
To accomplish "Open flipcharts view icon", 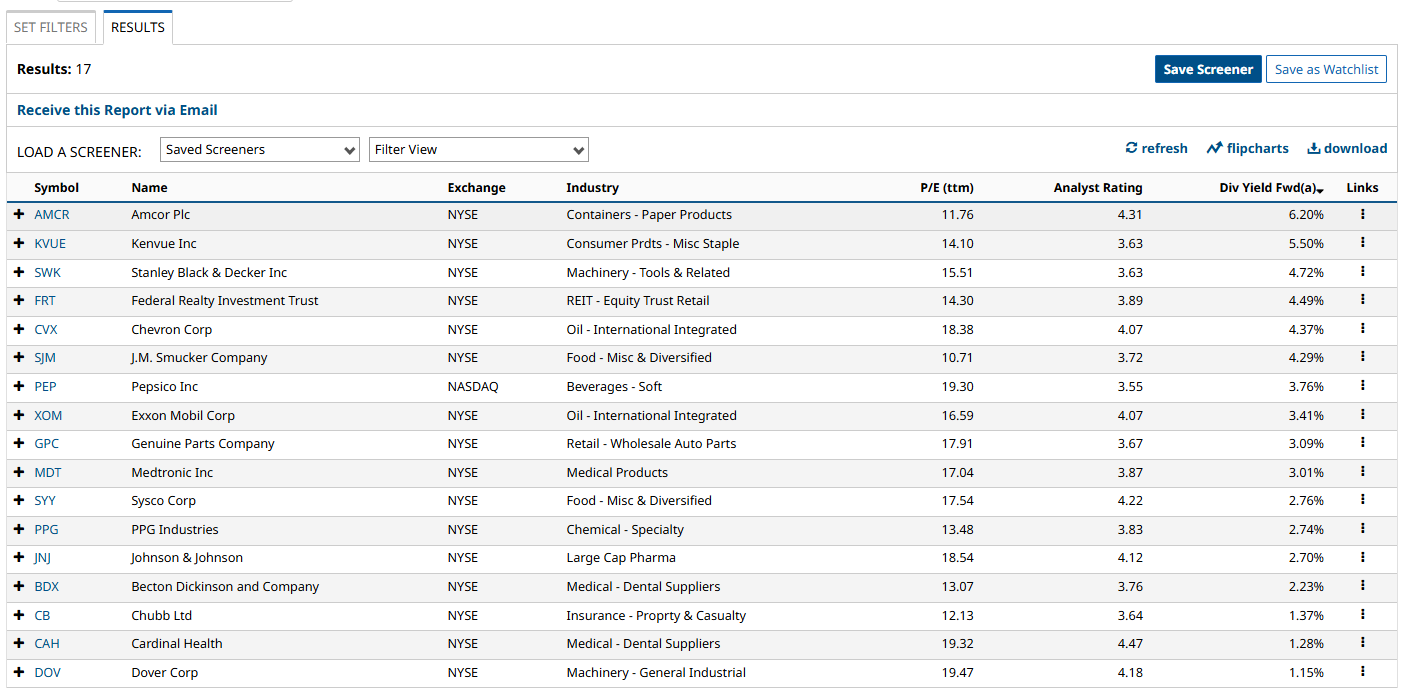I will click(x=1215, y=148).
